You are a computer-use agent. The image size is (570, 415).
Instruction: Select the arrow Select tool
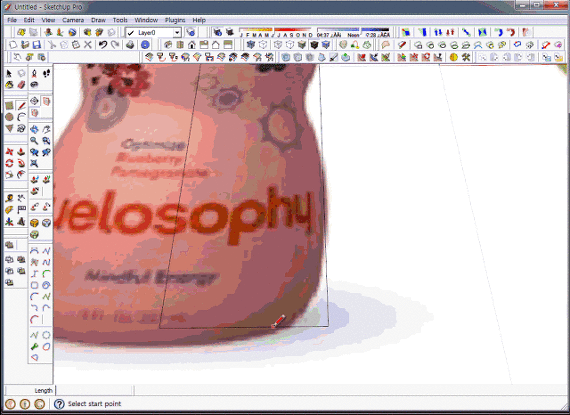pyautogui.click(x=9, y=73)
